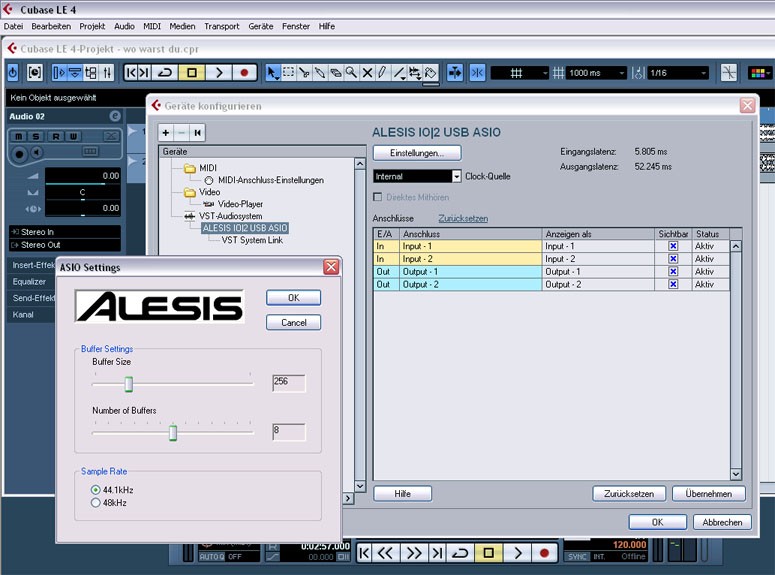Click the Übernehmen button
The height and width of the screenshot is (575, 775).
tap(709, 493)
